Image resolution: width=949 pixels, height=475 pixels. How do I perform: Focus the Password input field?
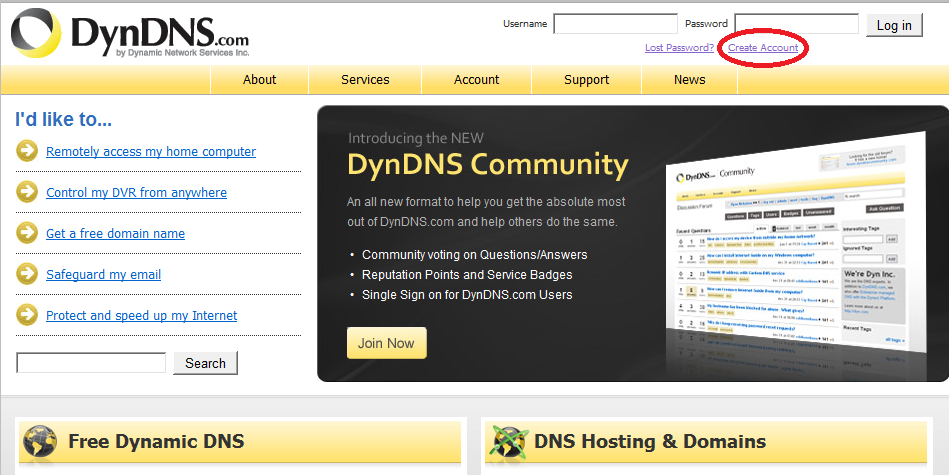(796, 24)
